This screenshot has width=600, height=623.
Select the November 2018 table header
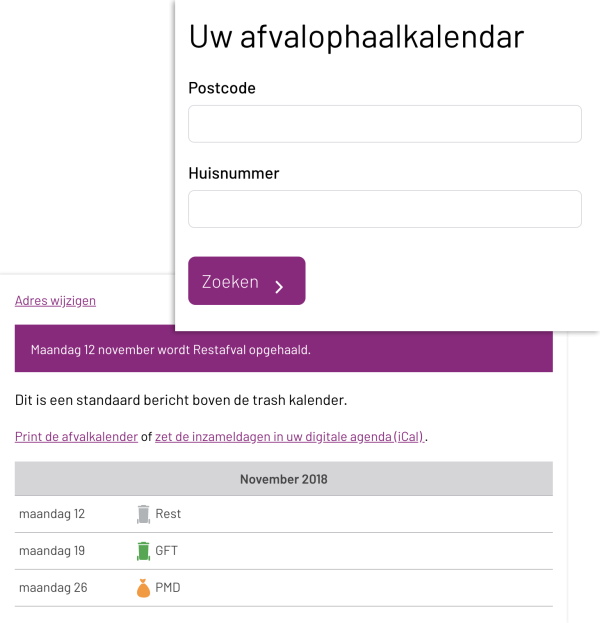pyautogui.click(x=283, y=479)
